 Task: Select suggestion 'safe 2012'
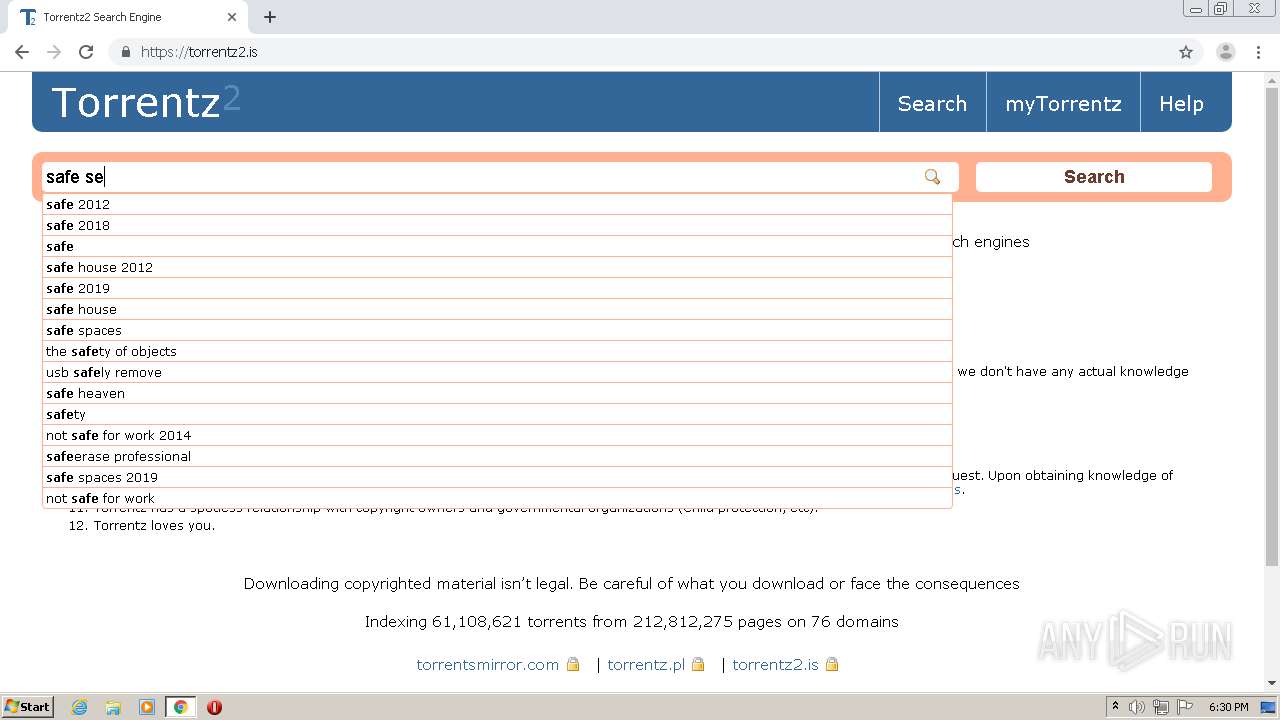(x=497, y=204)
